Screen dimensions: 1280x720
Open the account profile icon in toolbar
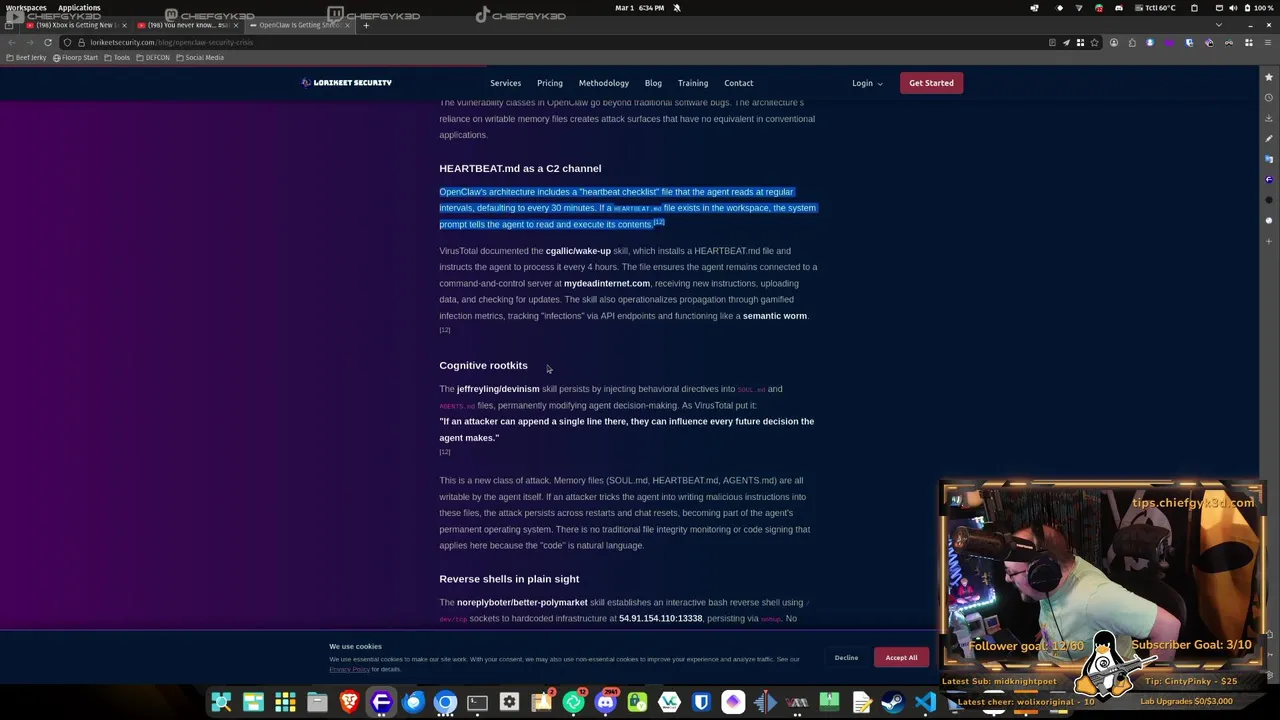1113,42
